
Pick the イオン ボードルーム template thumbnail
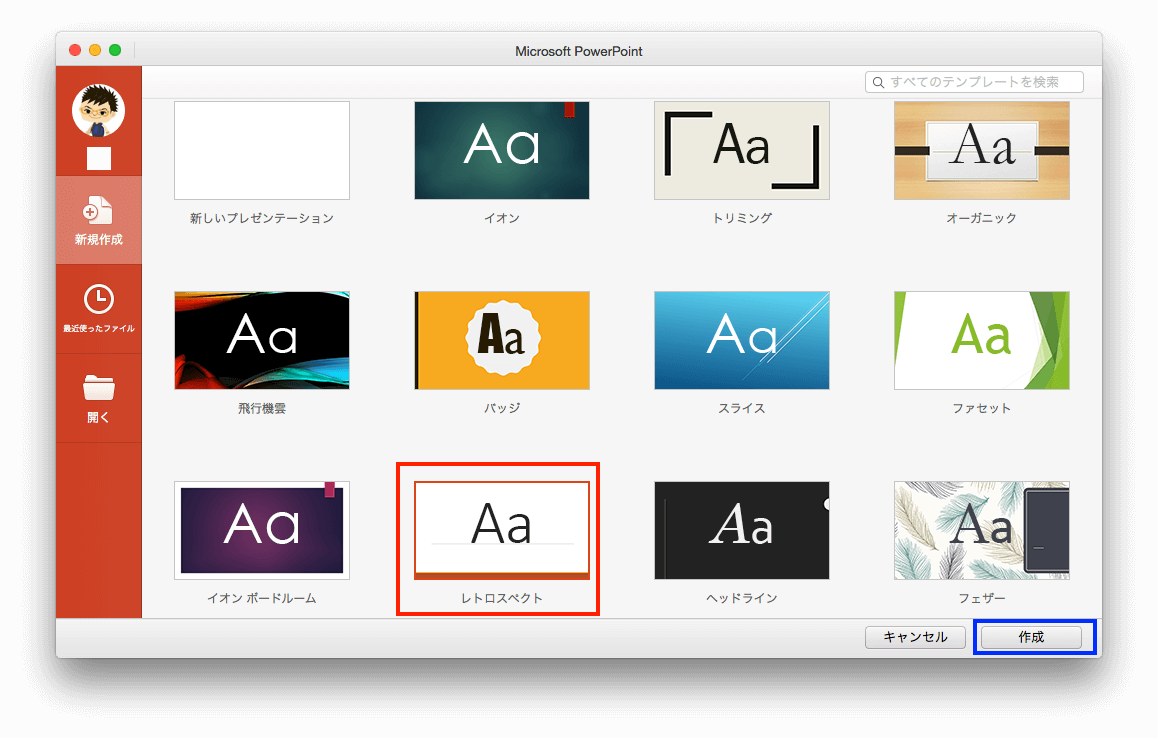261,530
